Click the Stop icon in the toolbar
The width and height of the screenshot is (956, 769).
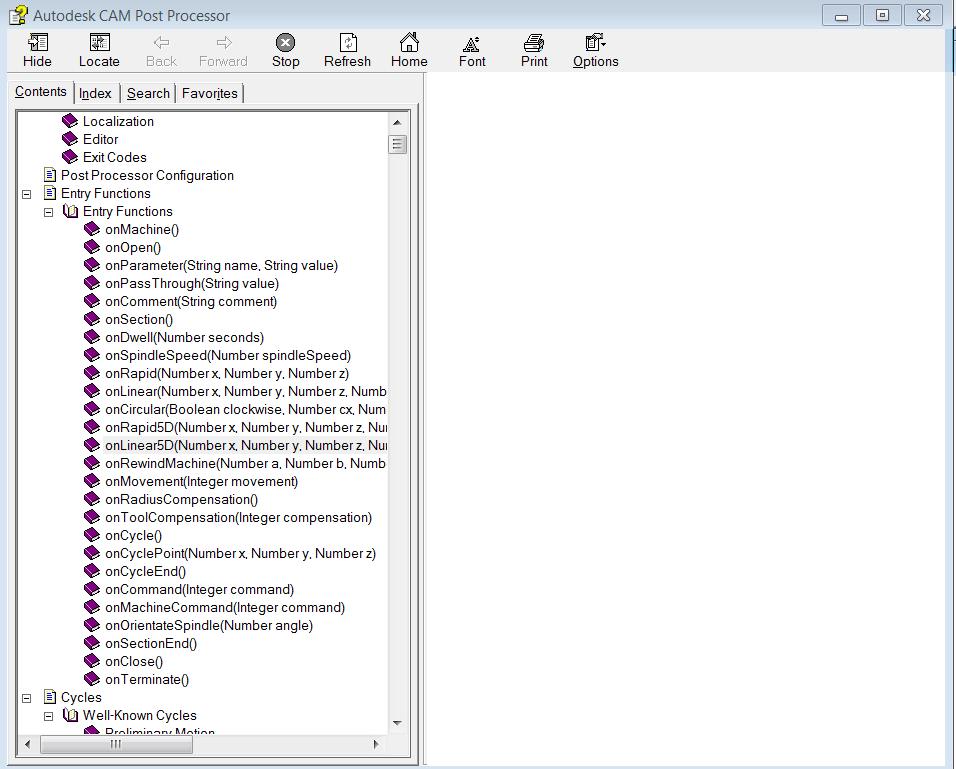click(x=285, y=48)
